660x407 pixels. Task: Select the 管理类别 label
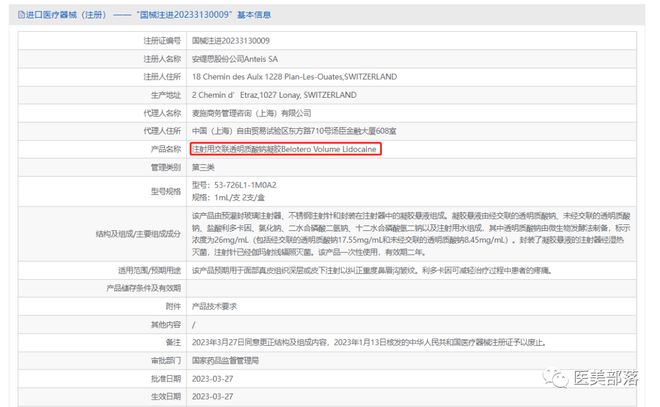[166, 168]
